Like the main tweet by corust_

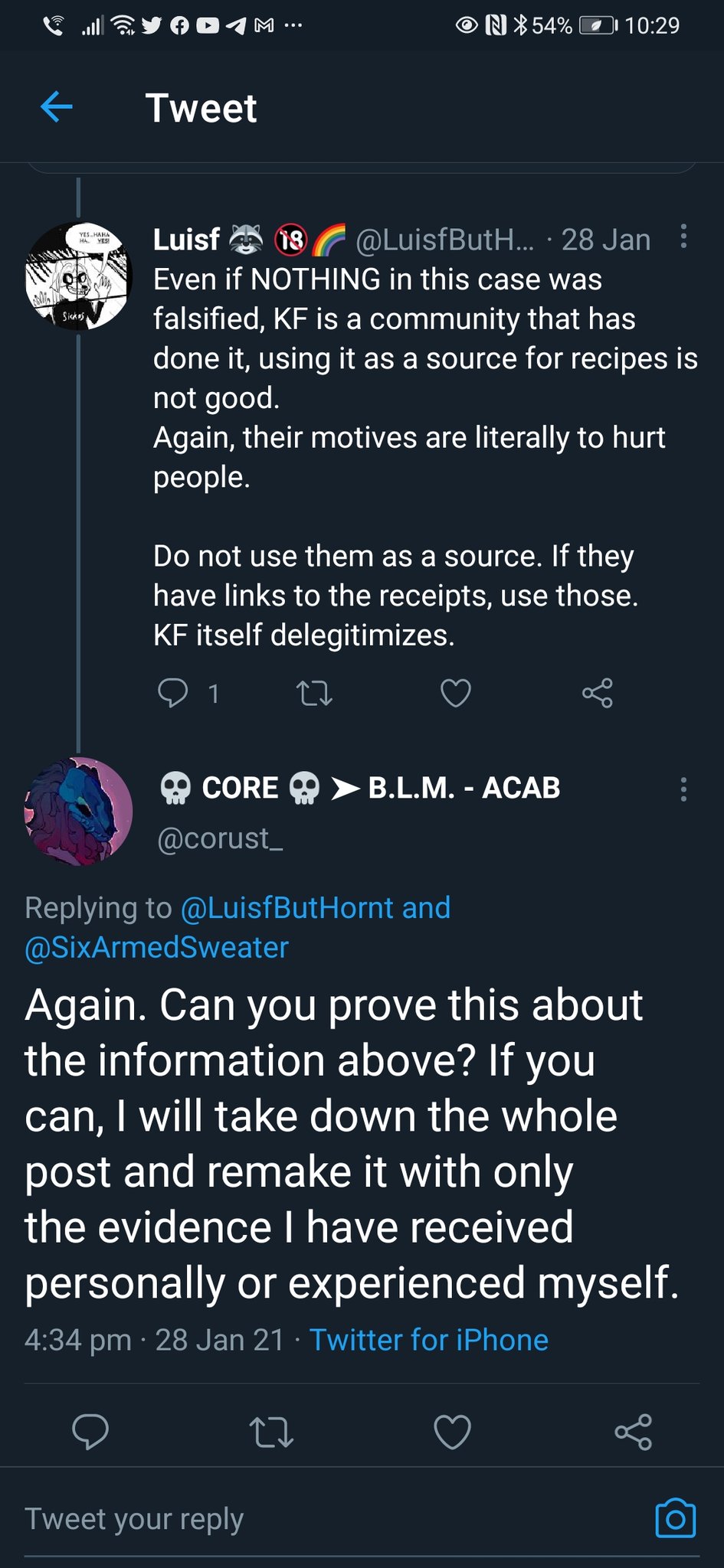tap(453, 1432)
